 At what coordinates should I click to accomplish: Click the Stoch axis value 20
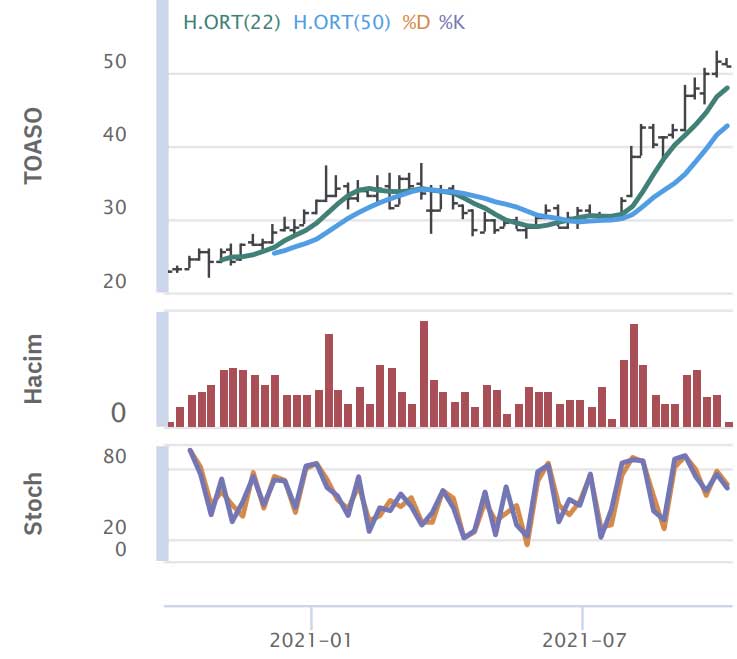(x=115, y=527)
